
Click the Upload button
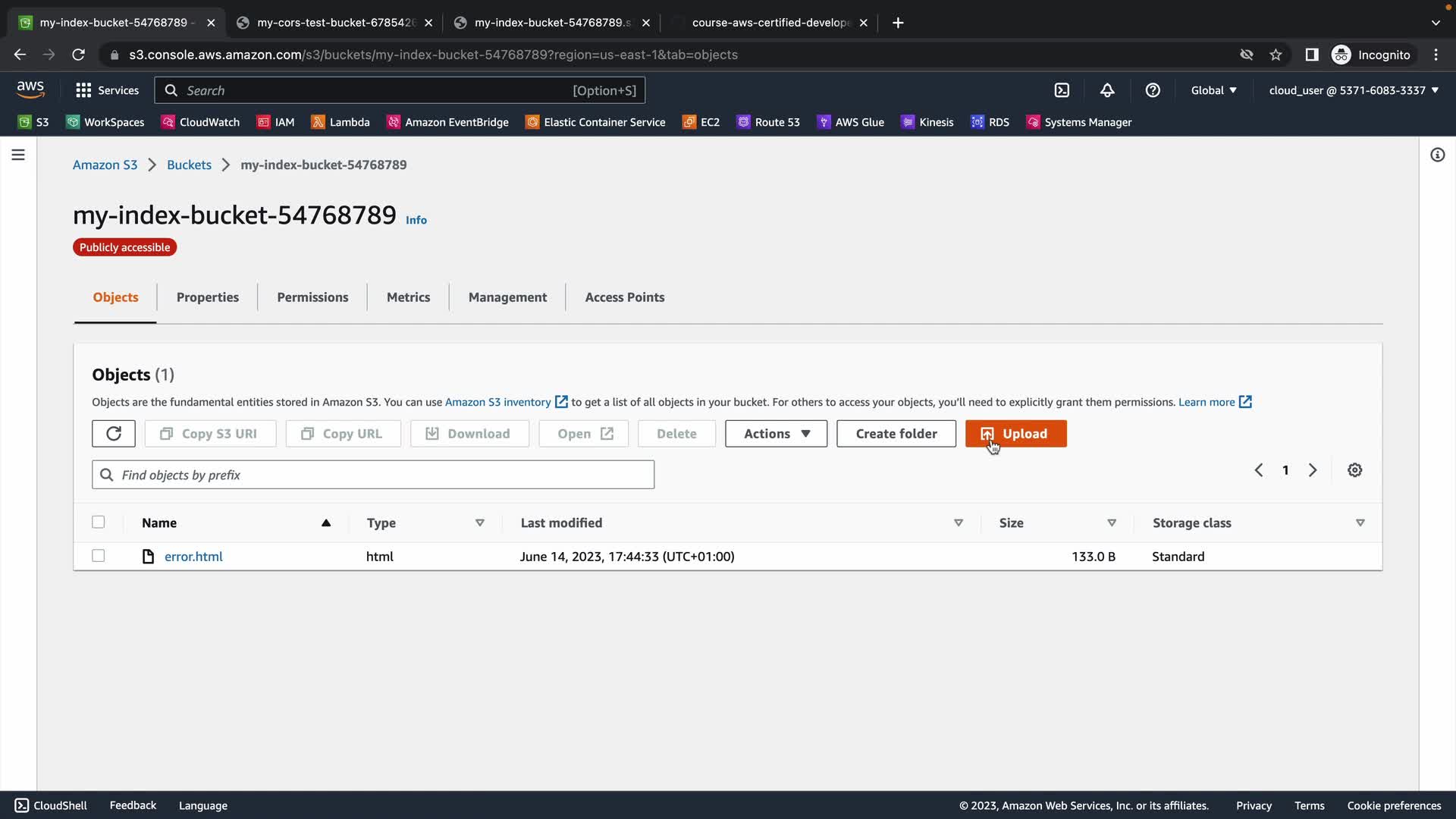[1015, 434]
